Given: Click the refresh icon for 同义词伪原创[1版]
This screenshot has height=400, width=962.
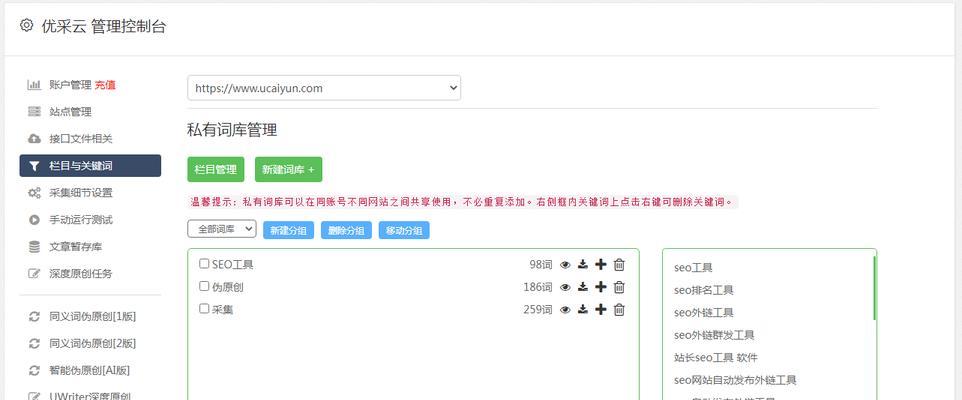Looking at the screenshot, I should tap(34, 317).
